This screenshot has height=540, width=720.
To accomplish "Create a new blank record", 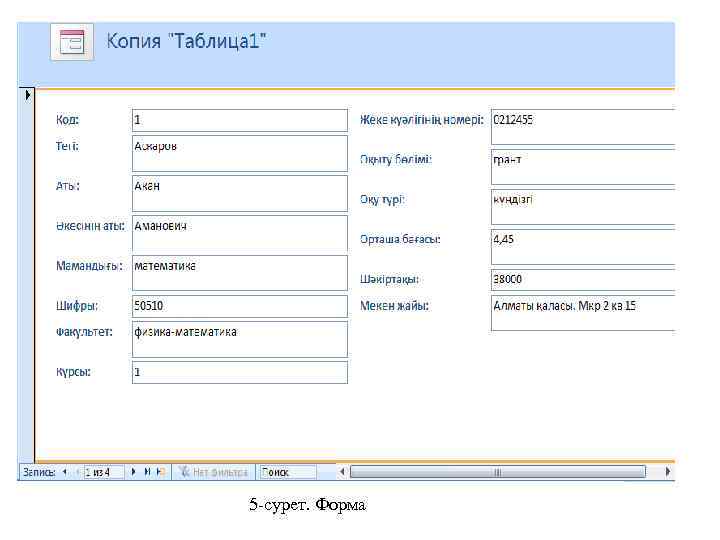I will point(160,472).
